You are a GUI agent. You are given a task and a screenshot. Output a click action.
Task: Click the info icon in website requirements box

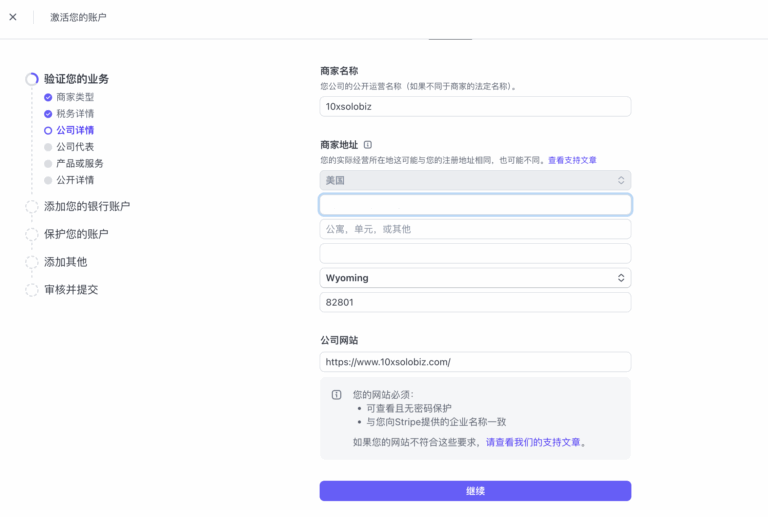click(336, 395)
